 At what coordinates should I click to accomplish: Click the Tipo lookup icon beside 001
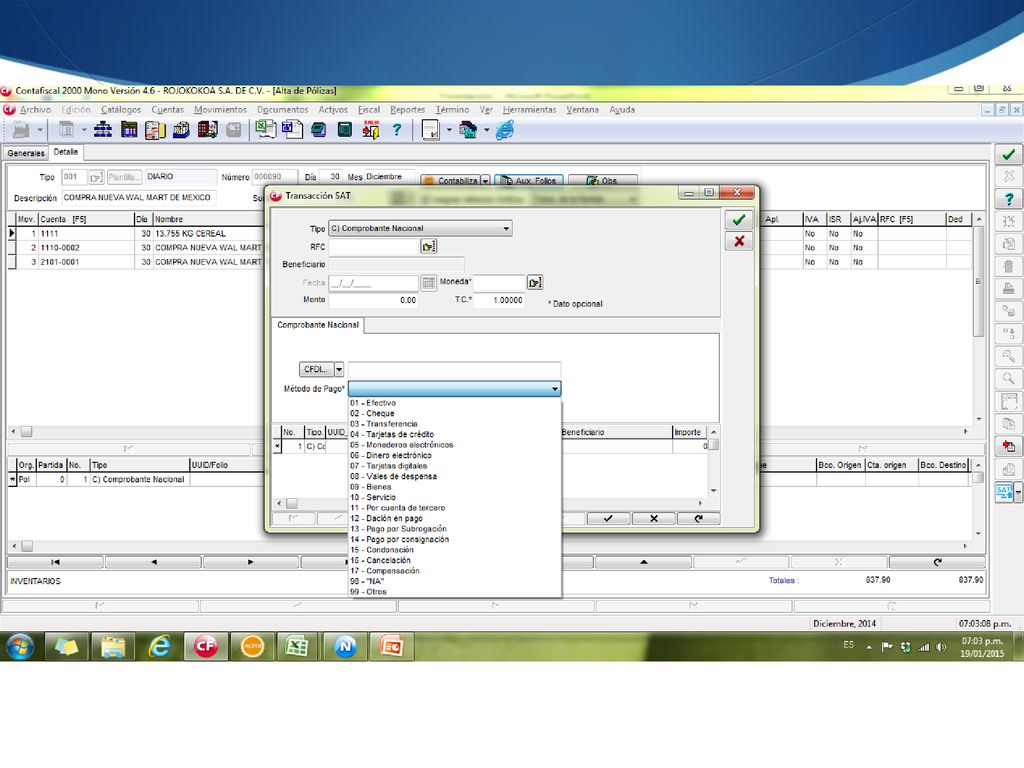(96, 177)
